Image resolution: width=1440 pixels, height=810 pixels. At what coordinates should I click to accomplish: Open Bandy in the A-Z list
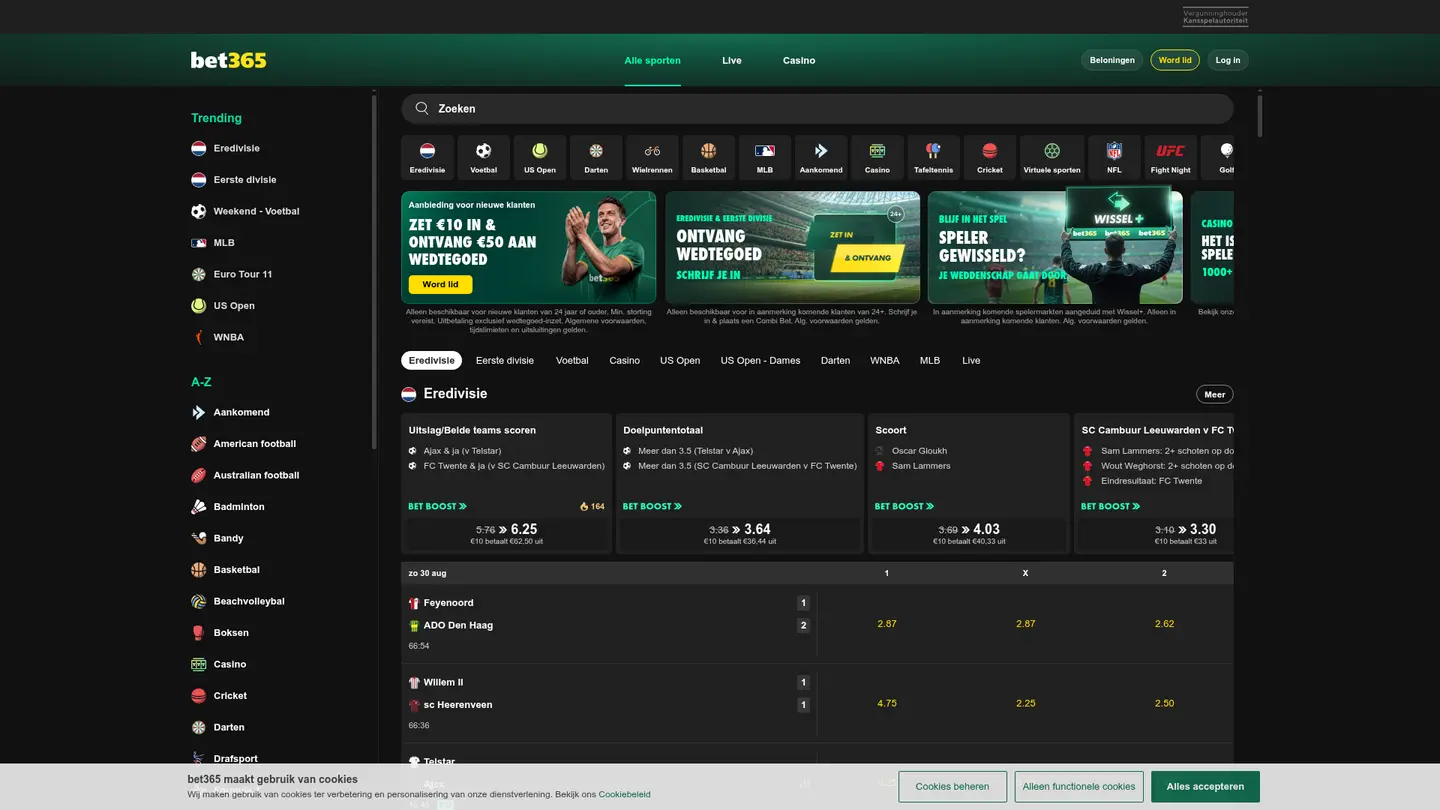pos(217,538)
